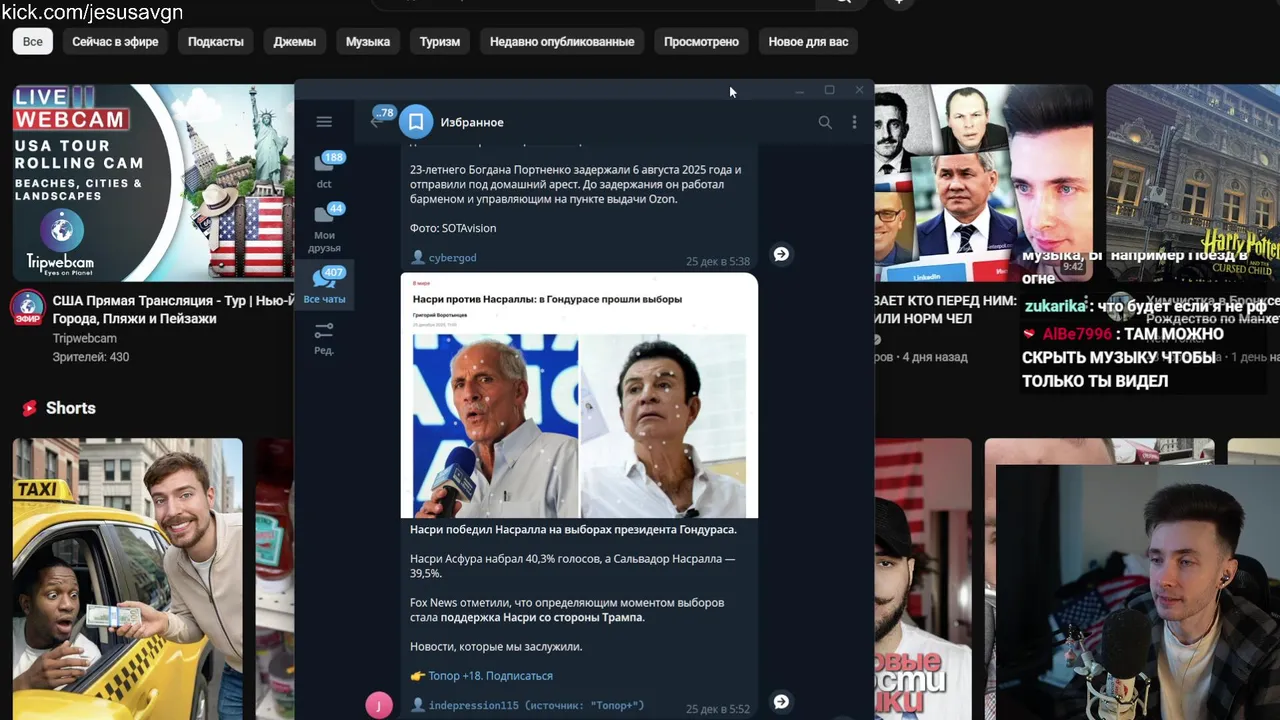Select the Туризм filter chip
The image size is (1280, 720).
(440, 41)
